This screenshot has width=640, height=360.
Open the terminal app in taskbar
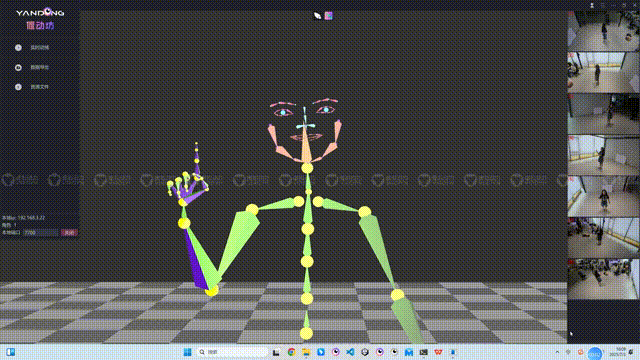point(424,352)
